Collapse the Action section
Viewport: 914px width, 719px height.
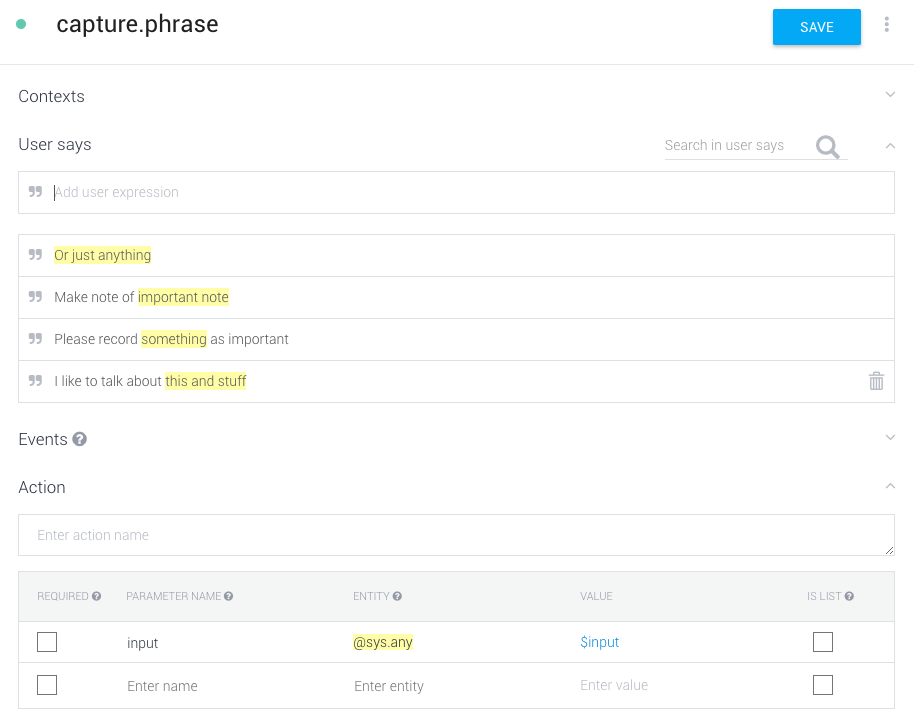coord(890,486)
